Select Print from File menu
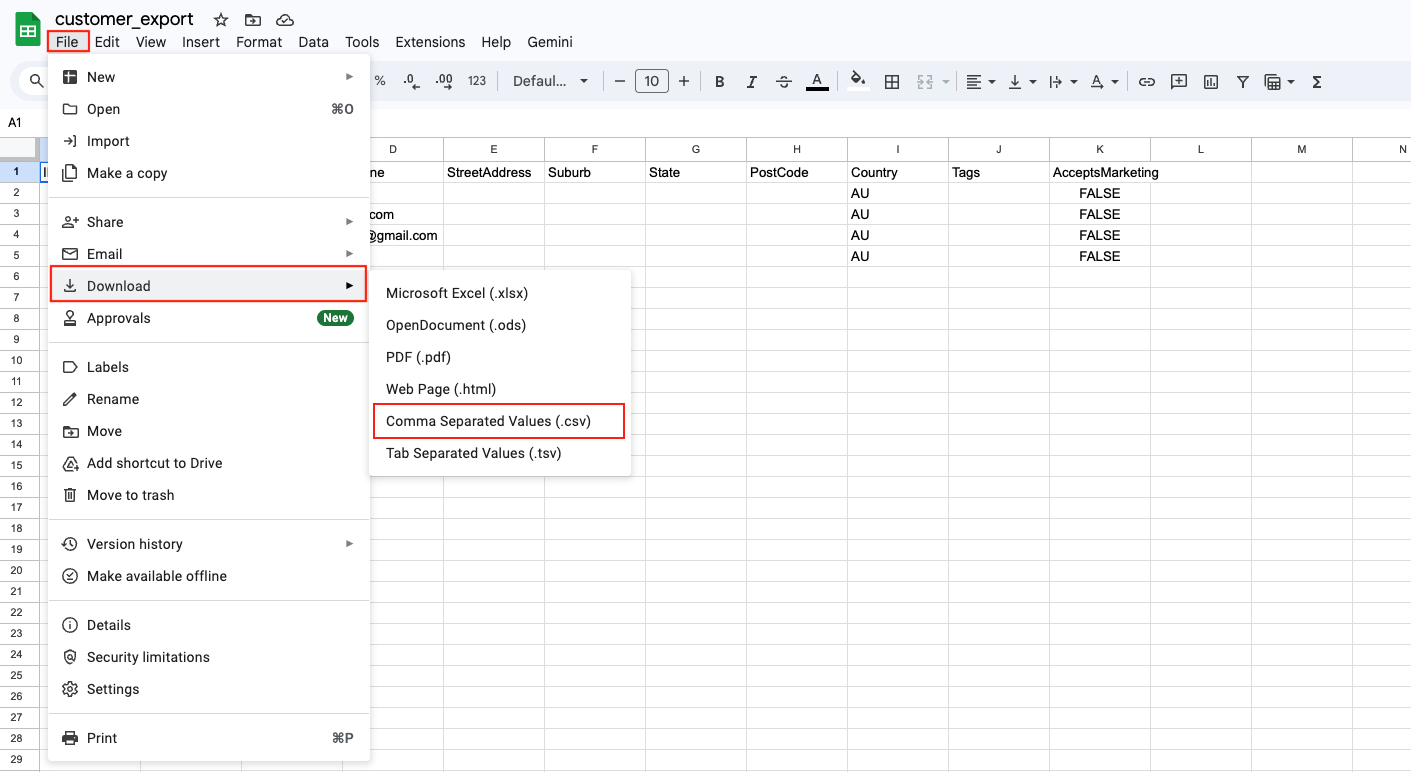The image size is (1411, 772). [209, 738]
